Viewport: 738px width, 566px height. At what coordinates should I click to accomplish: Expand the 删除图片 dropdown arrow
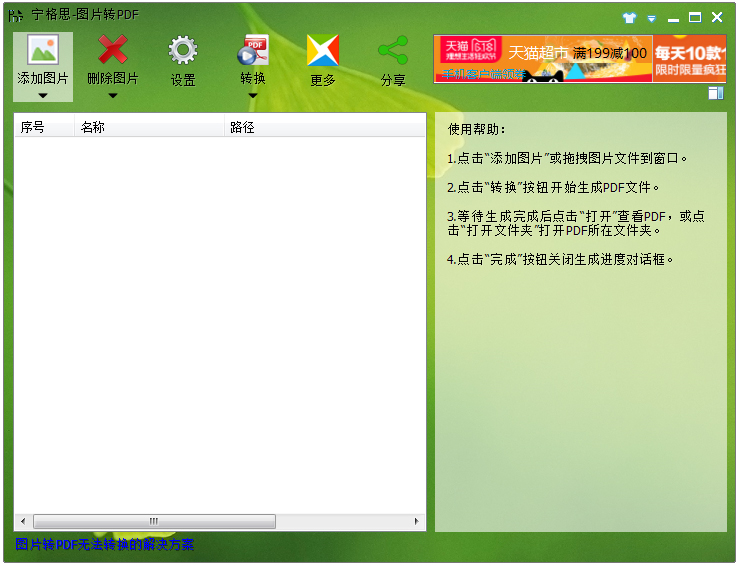112,96
